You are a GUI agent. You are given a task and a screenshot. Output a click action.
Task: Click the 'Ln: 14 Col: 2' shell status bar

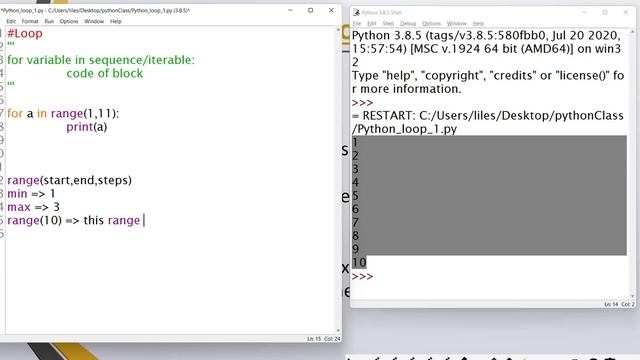click(619, 304)
